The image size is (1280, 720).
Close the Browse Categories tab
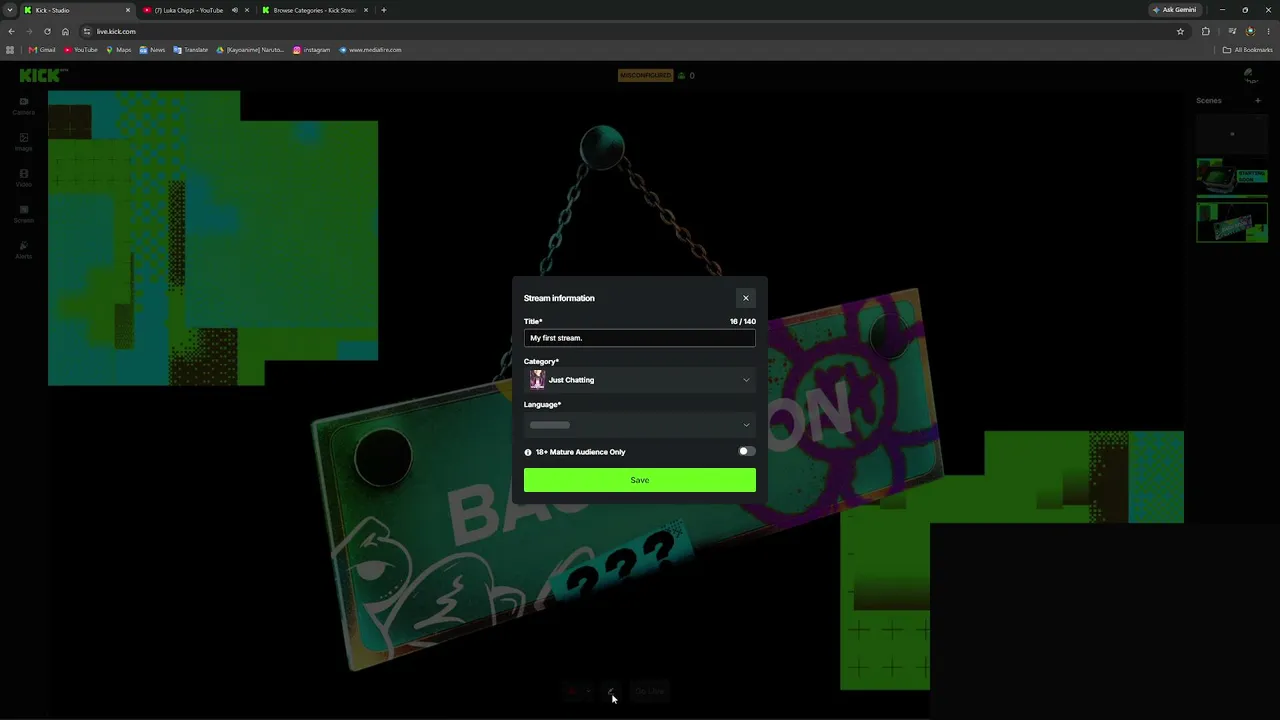(x=366, y=10)
